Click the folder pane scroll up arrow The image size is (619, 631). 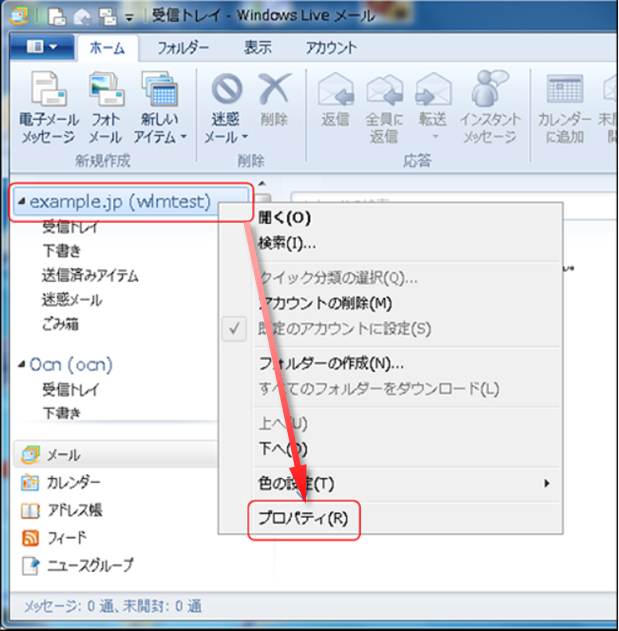262,184
